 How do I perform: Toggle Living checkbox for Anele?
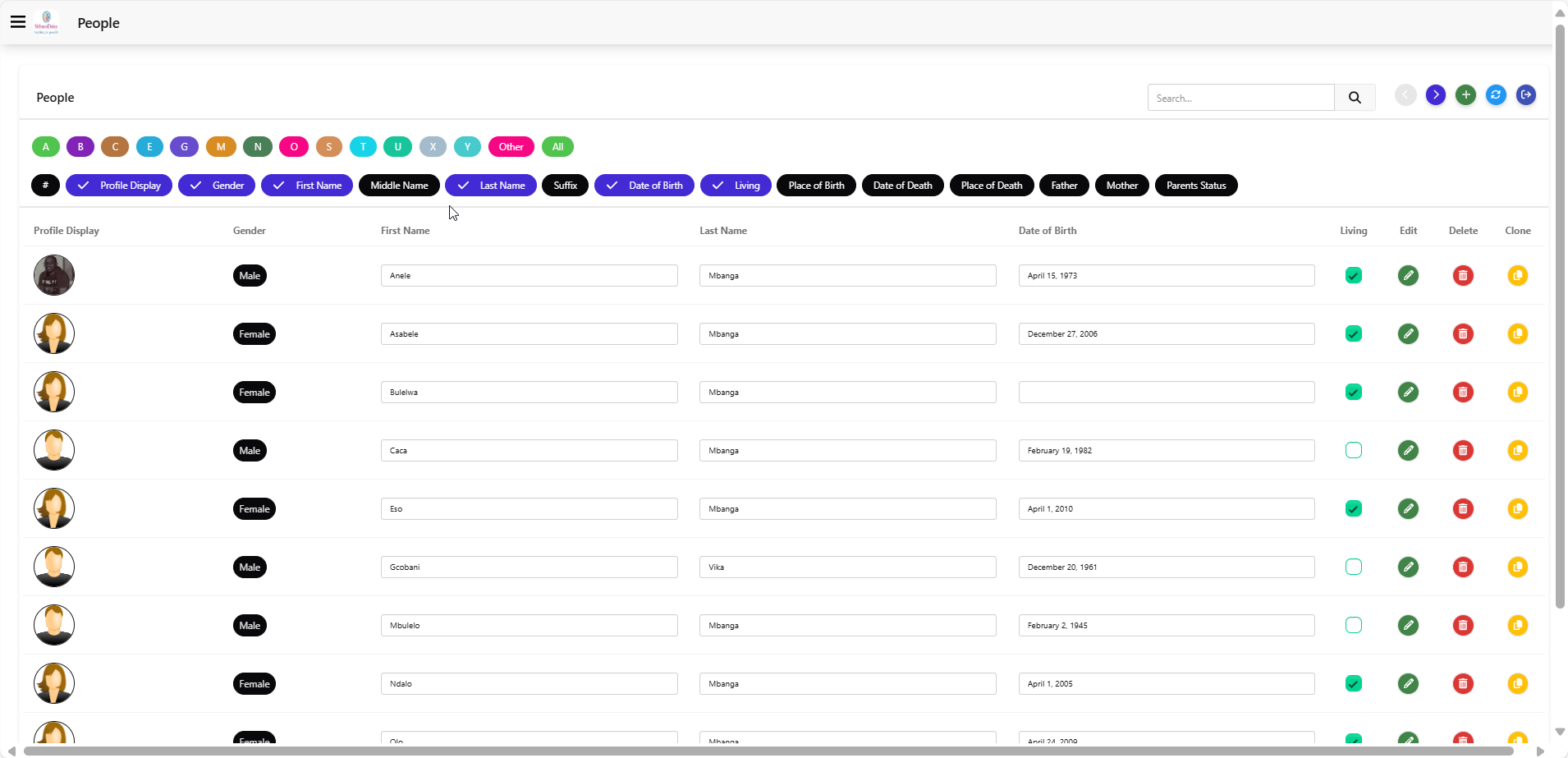(x=1354, y=275)
